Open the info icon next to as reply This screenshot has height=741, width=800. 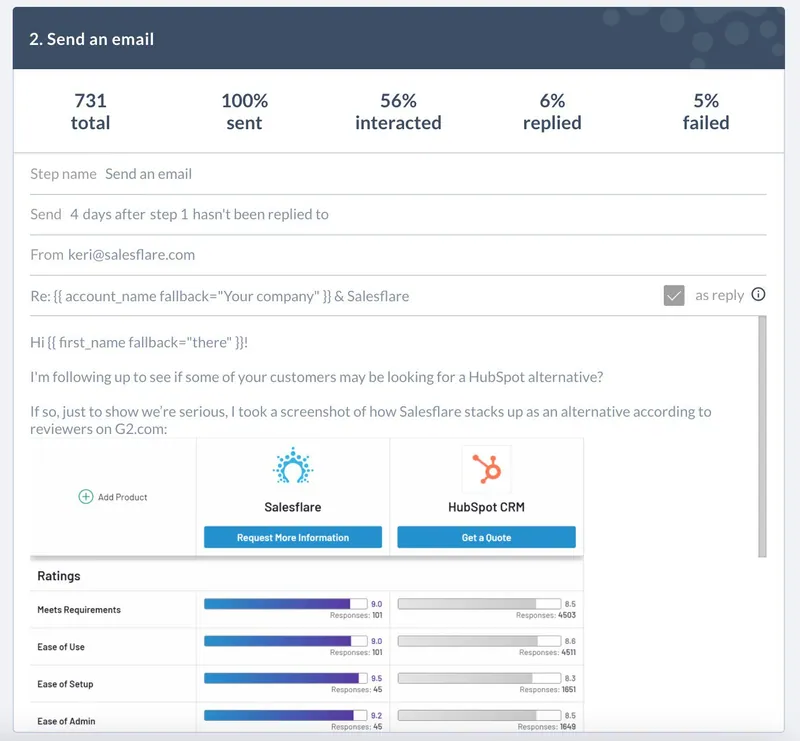pos(758,294)
